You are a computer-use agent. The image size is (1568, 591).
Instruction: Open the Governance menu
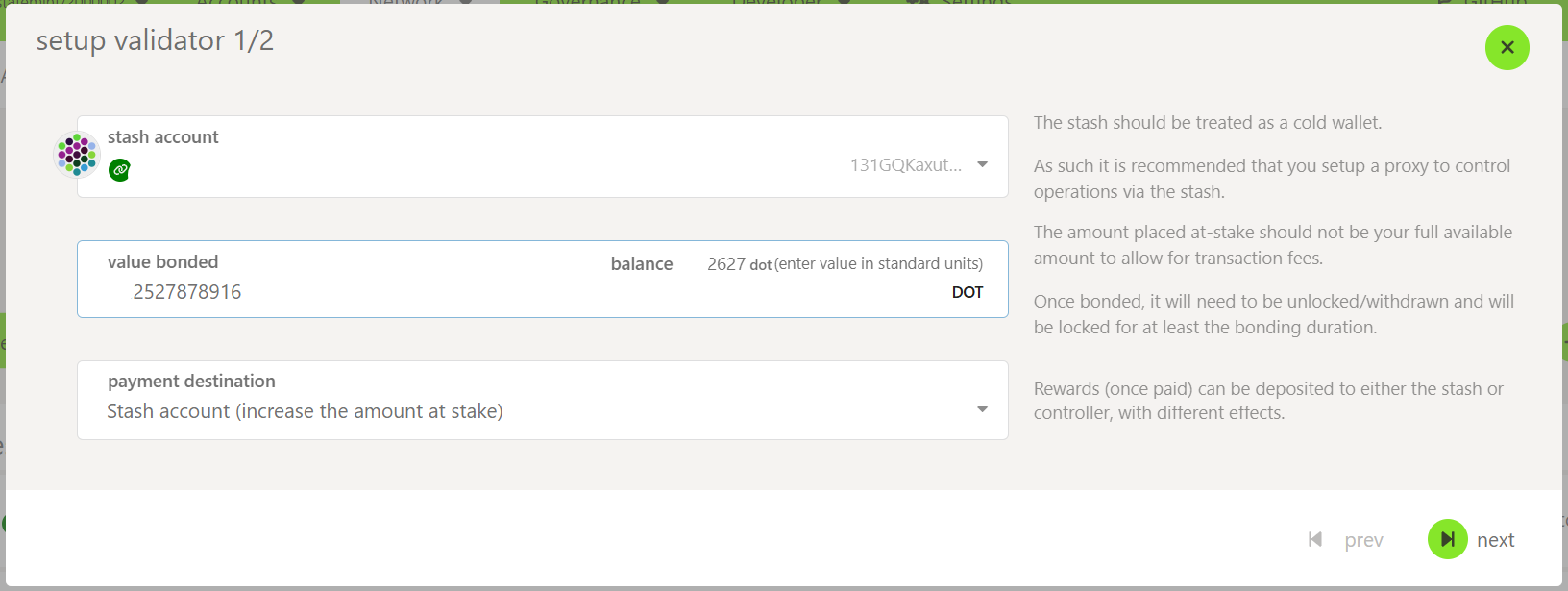point(586,3)
